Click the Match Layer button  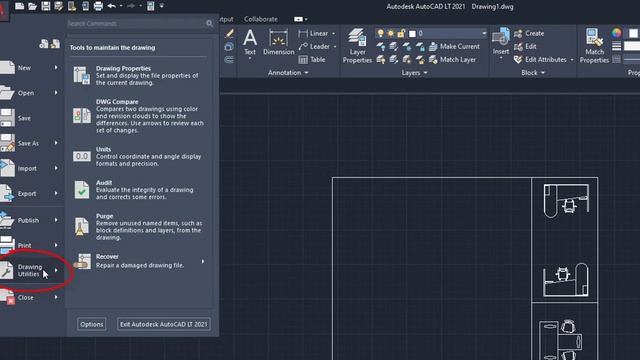click(x=452, y=60)
